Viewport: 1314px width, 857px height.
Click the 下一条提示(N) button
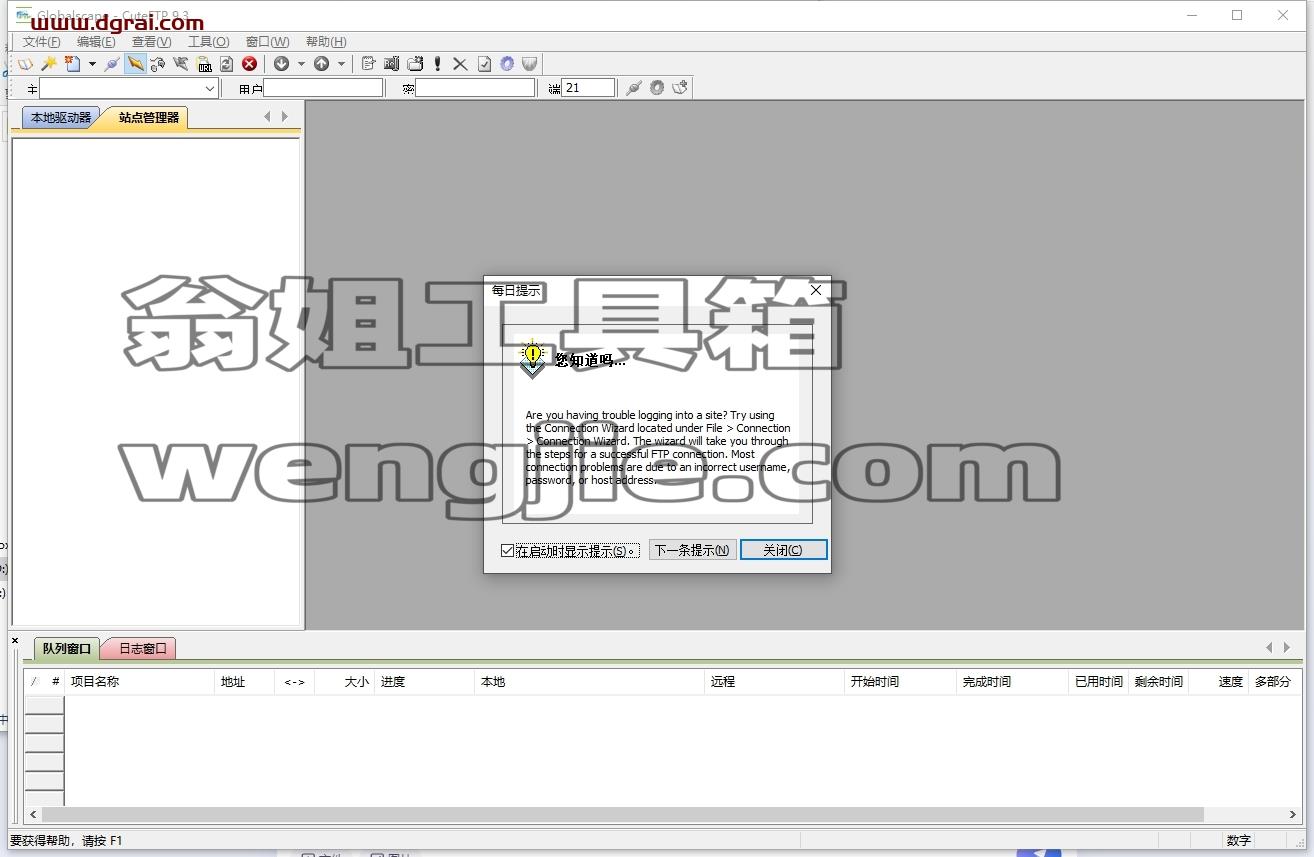[x=692, y=550]
